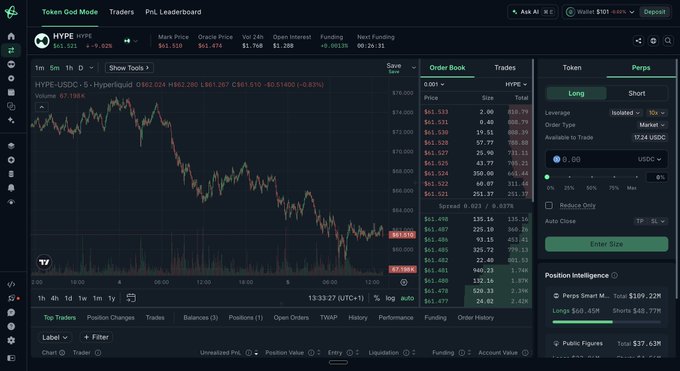The width and height of the screenshot is (680, 371).
Task: Open settings gear in left sidebar
Action: pos(11,341)
